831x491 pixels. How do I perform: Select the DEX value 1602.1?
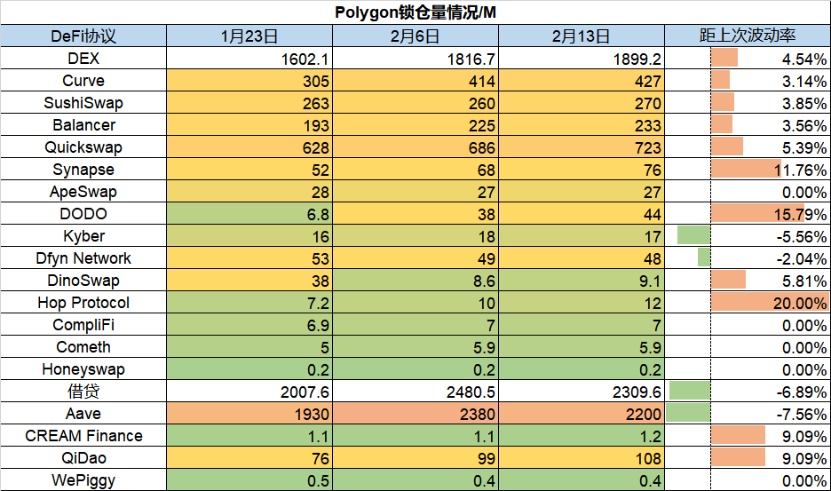249,58
